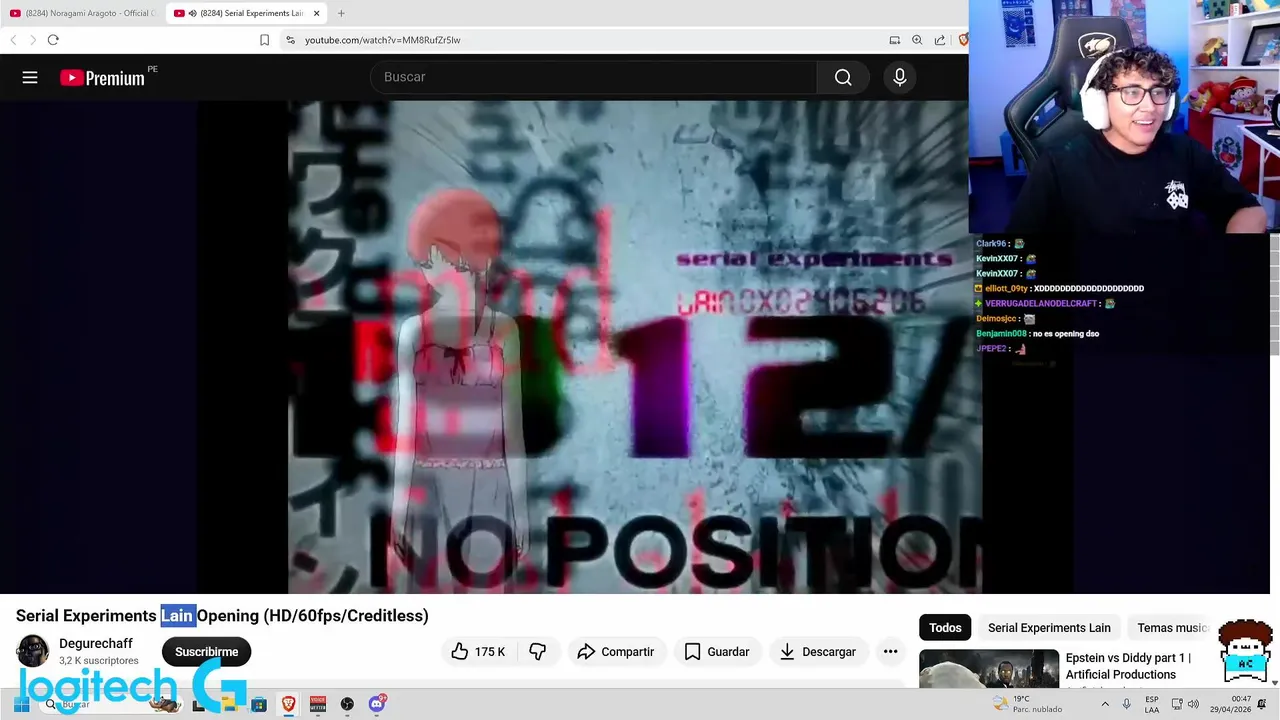Open Epstein vs Diddy video thumbnail
The width and height of the screenshot is (1280, 720).
[989, 668]
